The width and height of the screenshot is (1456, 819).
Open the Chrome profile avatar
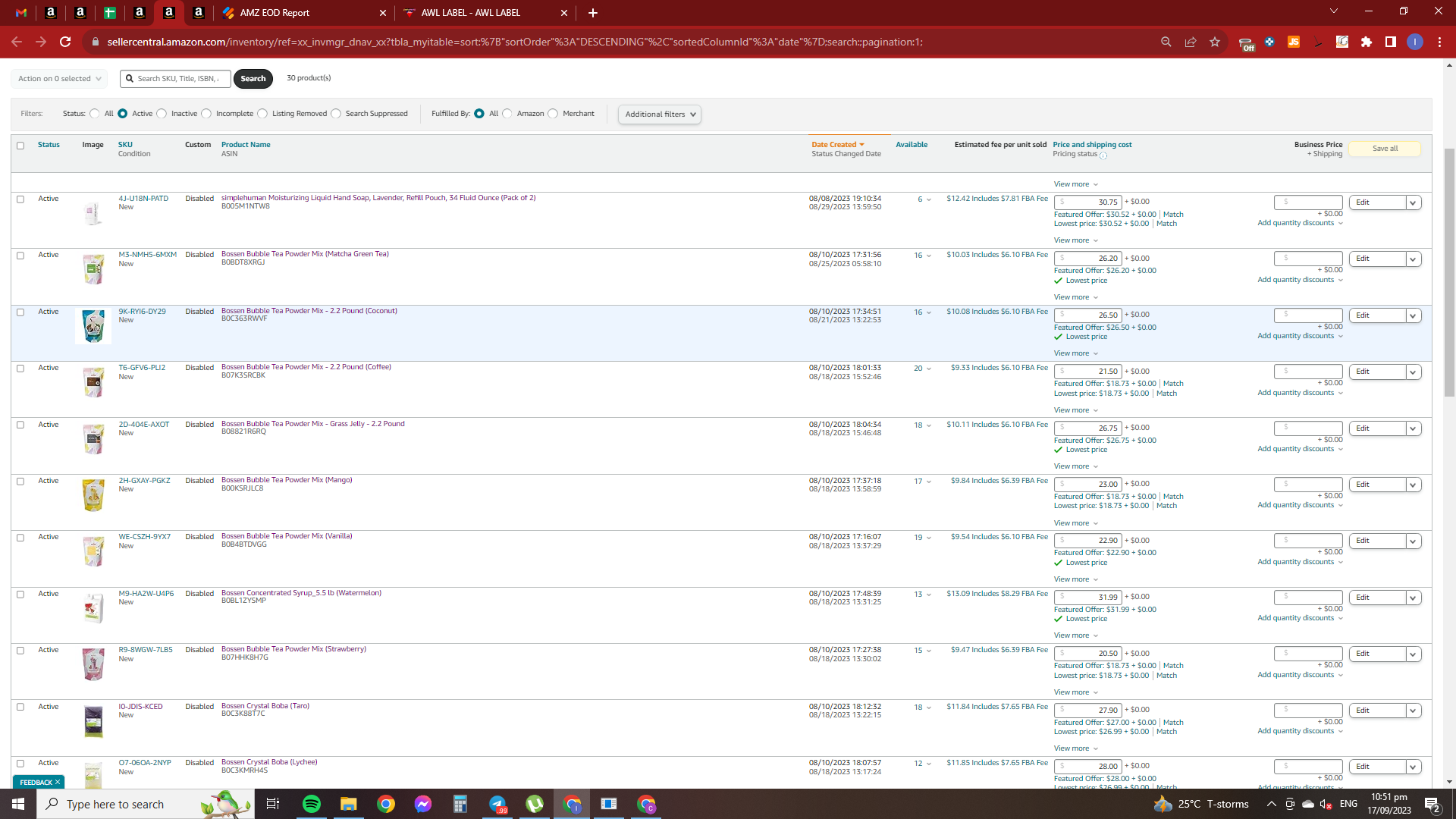tap(1415, 42)
